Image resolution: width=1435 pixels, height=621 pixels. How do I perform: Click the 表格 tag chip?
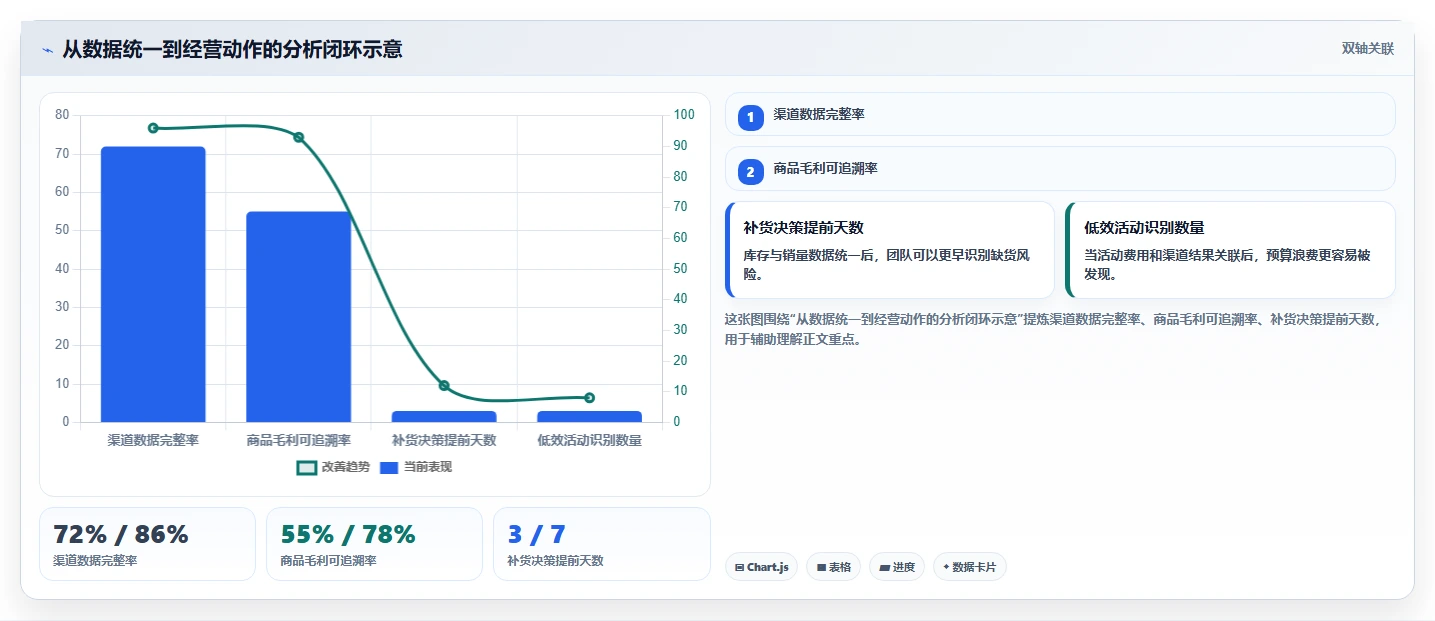[833, 567]
